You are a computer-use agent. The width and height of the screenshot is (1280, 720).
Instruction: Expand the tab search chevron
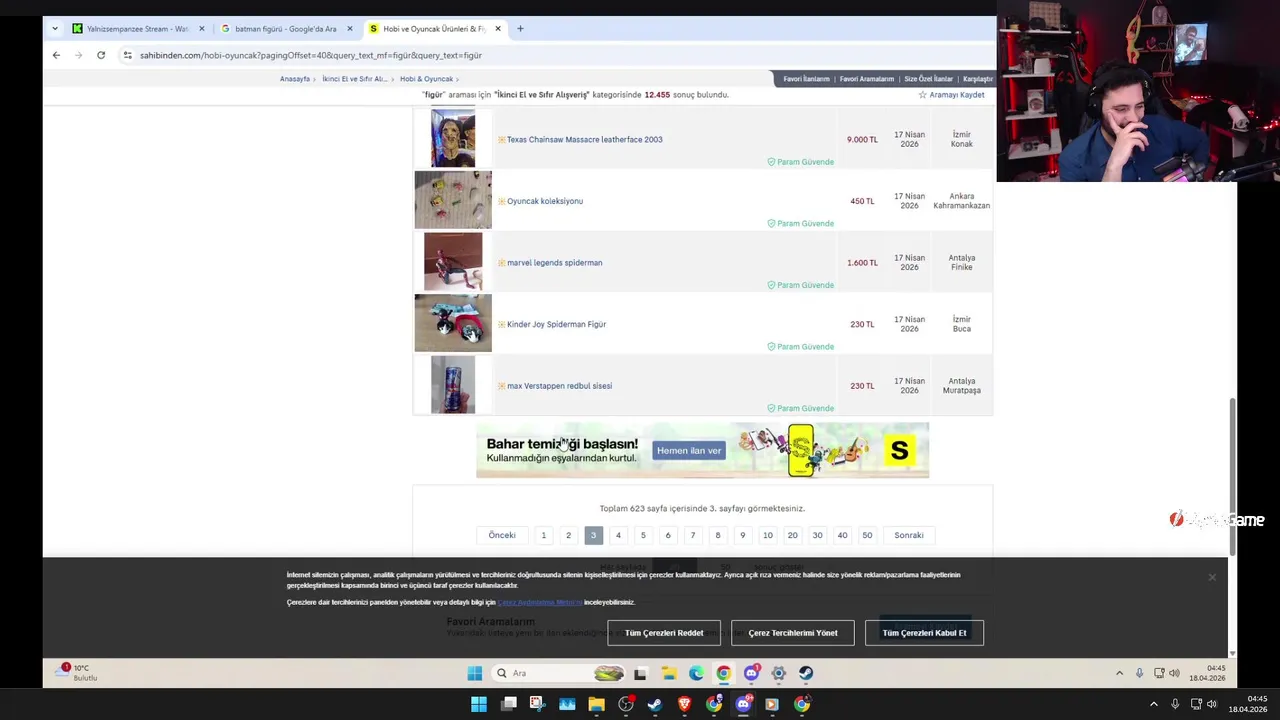pyautogui.click(x=55, y=29)
